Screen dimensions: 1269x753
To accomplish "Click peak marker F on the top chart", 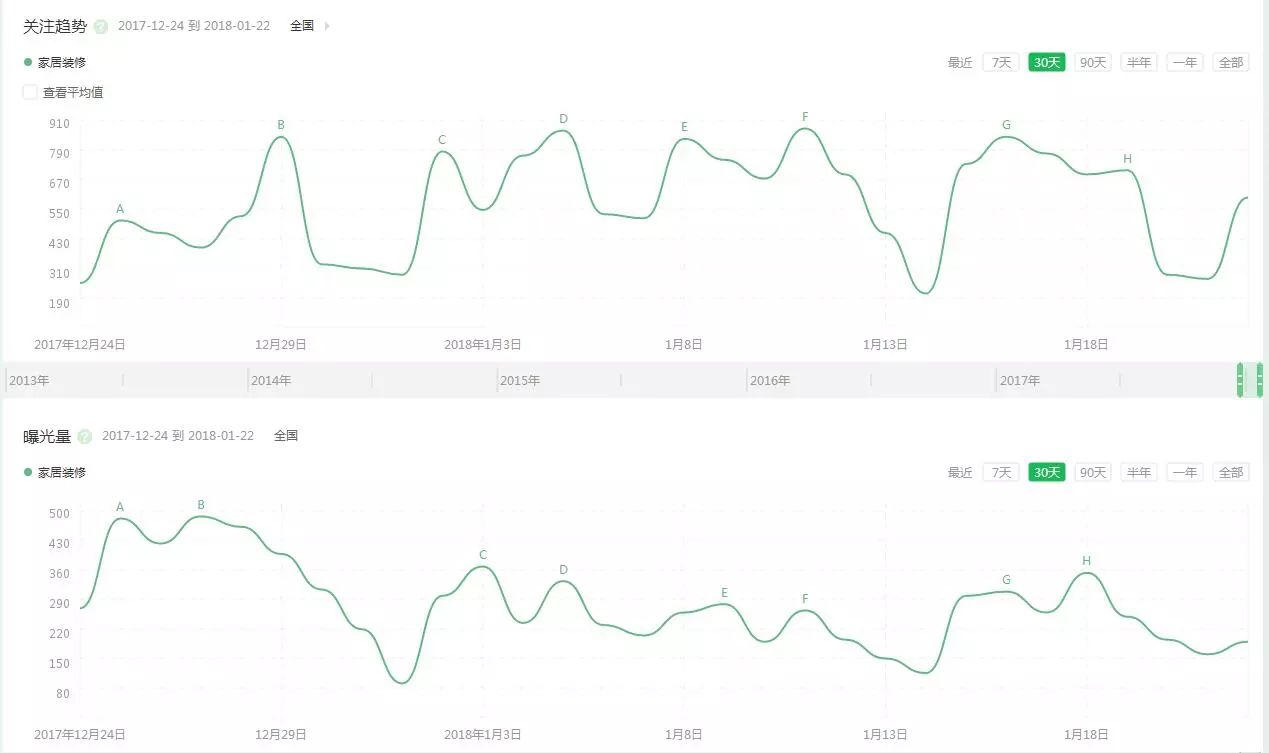I will [x=805, y=117].
